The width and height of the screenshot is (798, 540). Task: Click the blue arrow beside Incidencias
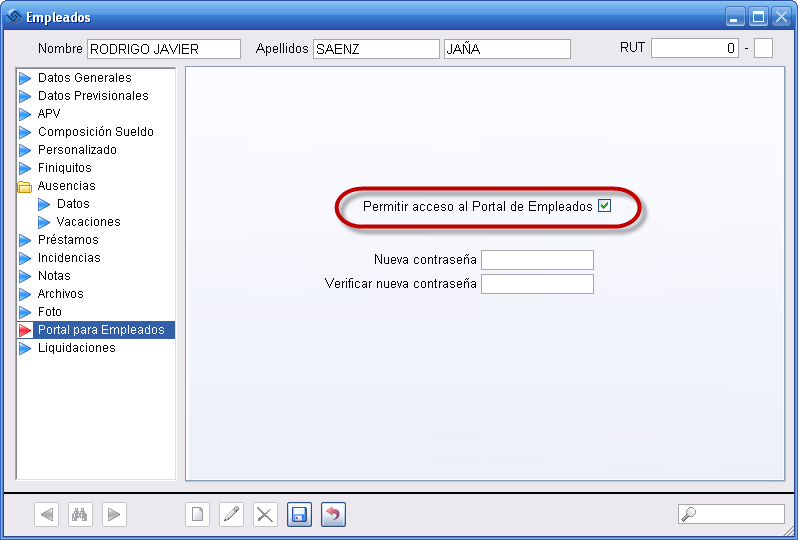25,259
